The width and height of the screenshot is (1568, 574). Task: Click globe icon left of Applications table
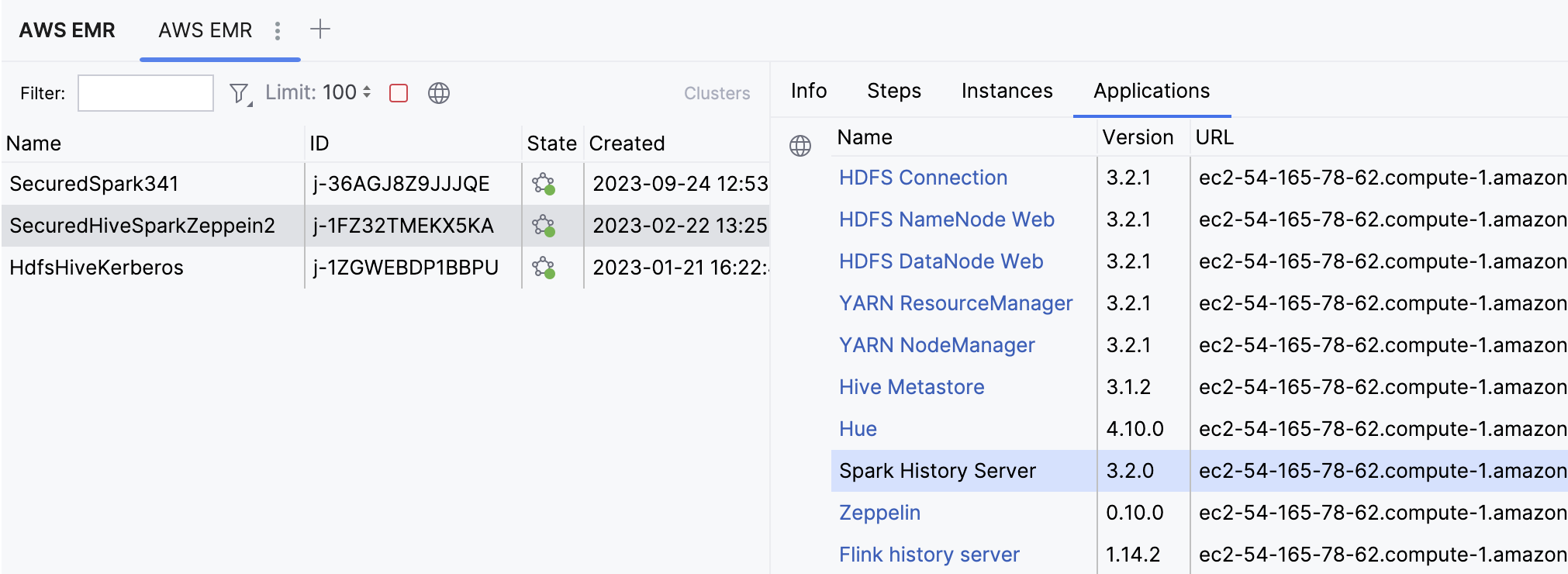point(800,146)
